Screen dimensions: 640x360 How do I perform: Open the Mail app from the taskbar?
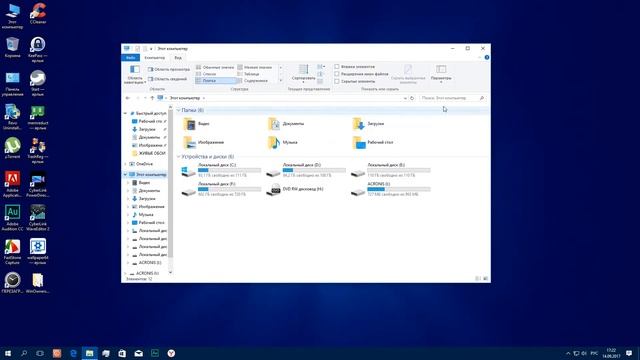click(139, 353)
